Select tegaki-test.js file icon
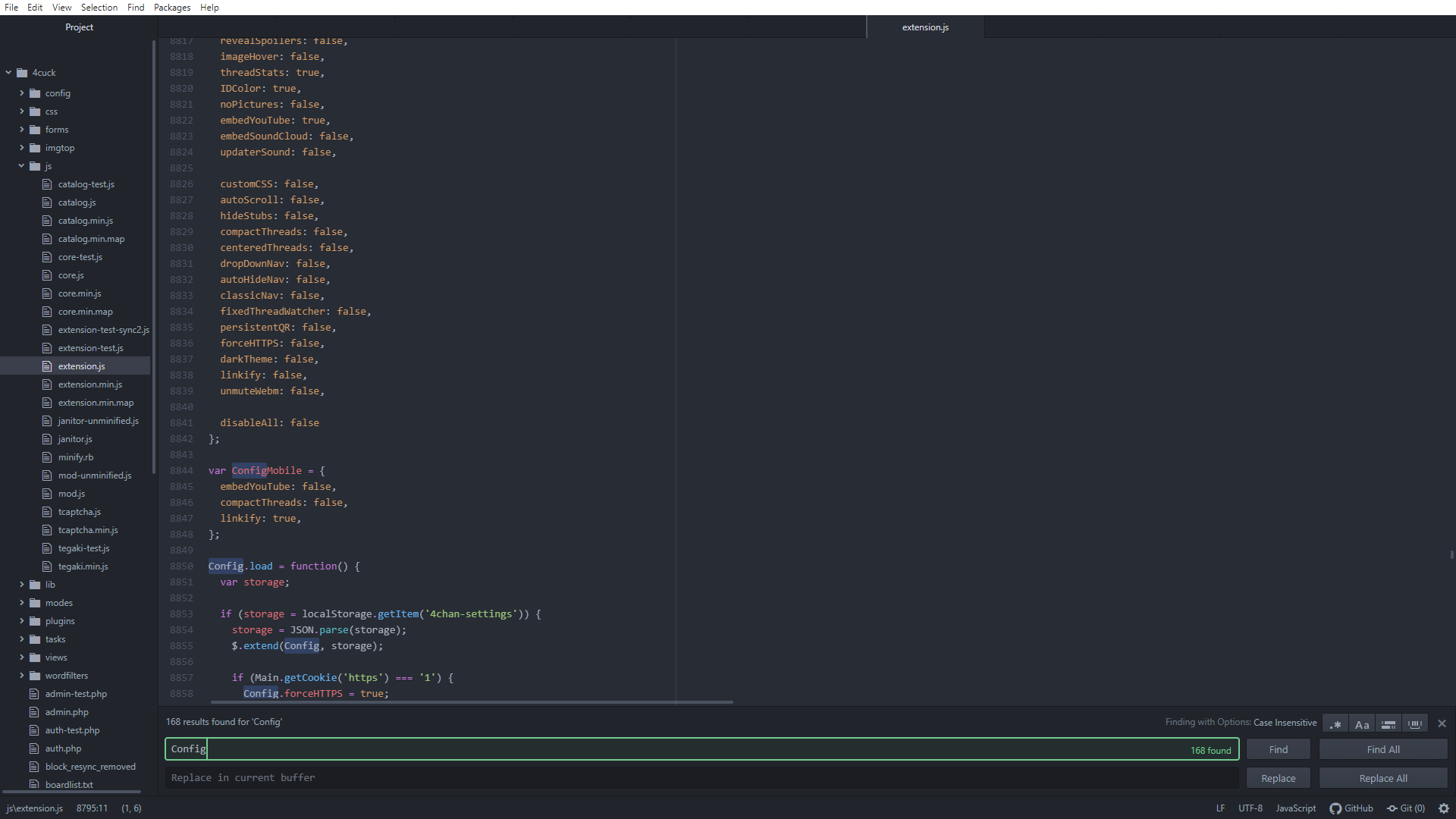1456x819 pixels. tap(47, 548)
